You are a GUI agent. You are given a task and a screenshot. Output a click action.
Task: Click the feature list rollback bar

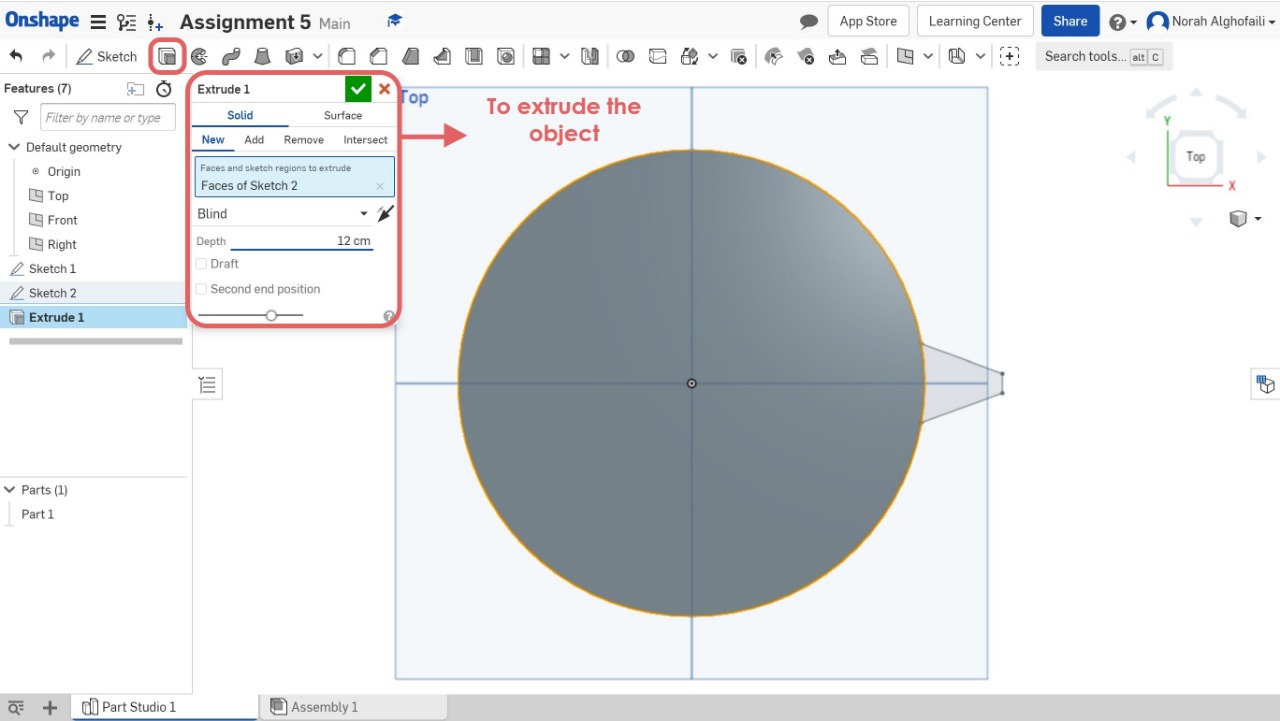(x=96, y=341)
